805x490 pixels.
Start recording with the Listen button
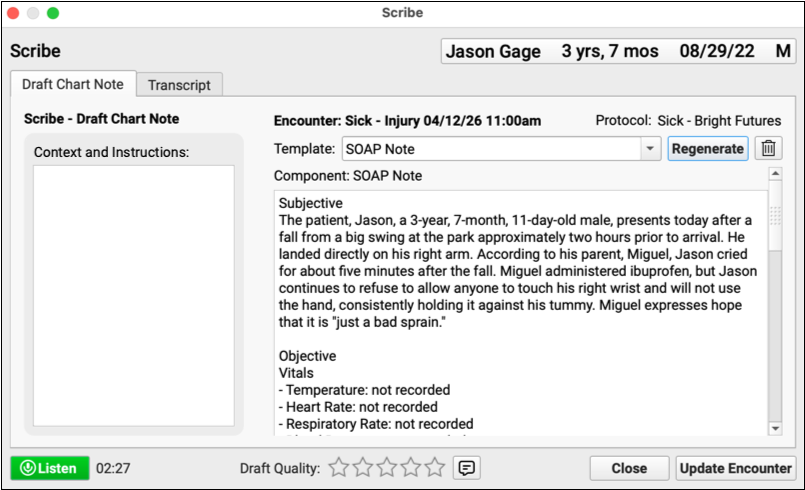(x=50, y=467)
